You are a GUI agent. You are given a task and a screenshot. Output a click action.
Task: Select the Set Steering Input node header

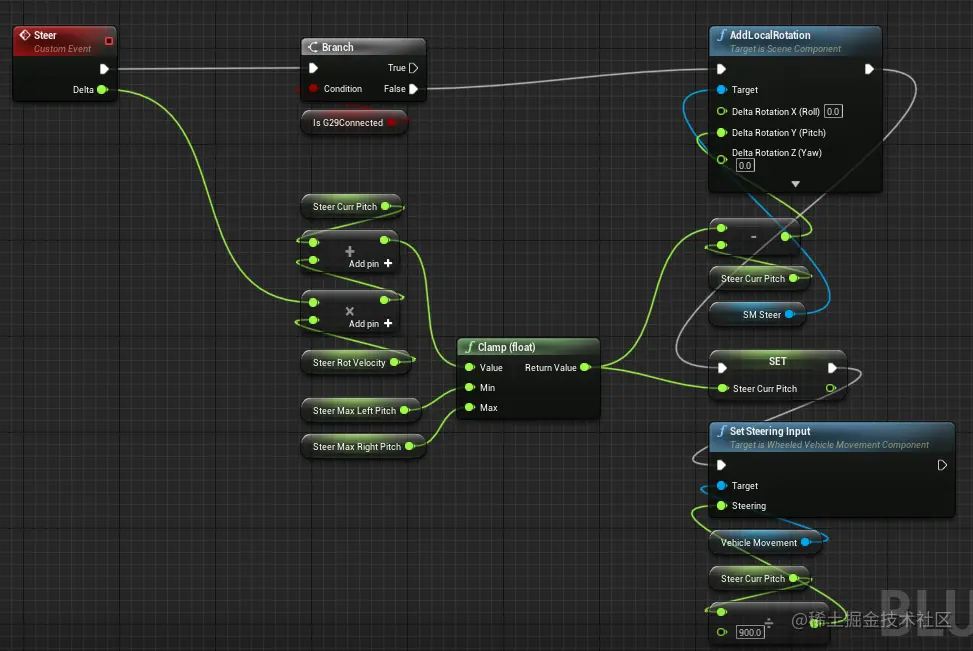[832, 437]
